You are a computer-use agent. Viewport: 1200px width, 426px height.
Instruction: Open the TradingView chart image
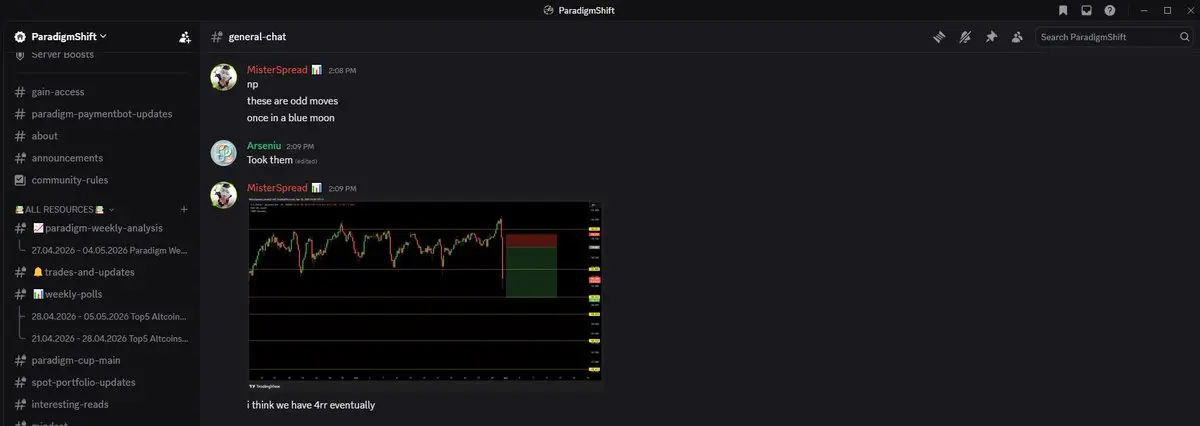(x=425, y=292)
